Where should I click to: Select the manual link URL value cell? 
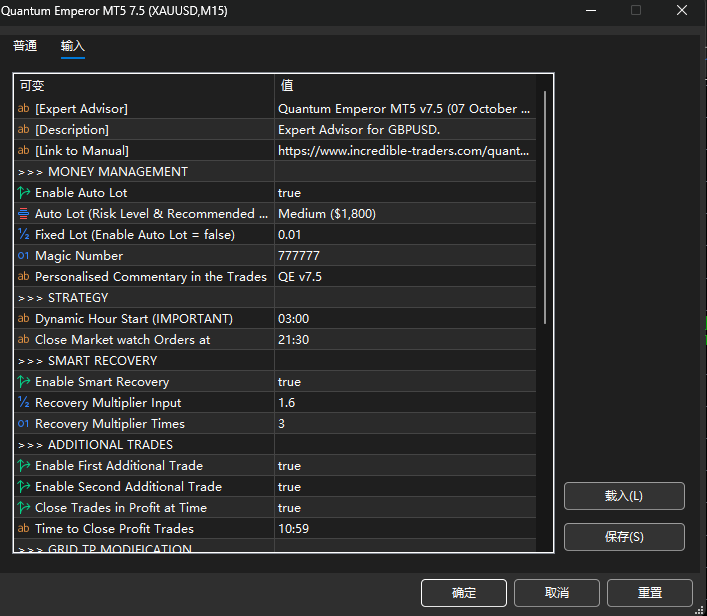tap(405, 151)
